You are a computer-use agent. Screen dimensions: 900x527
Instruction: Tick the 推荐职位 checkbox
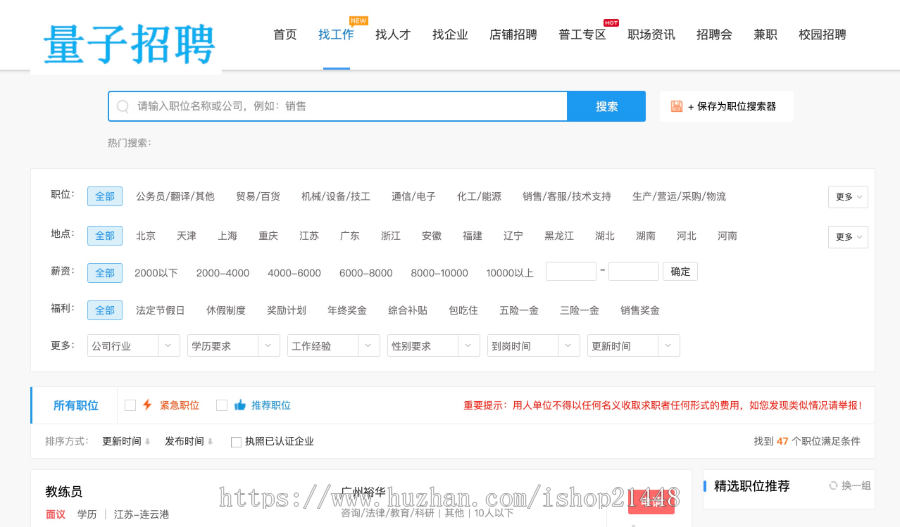pos(222,405)
